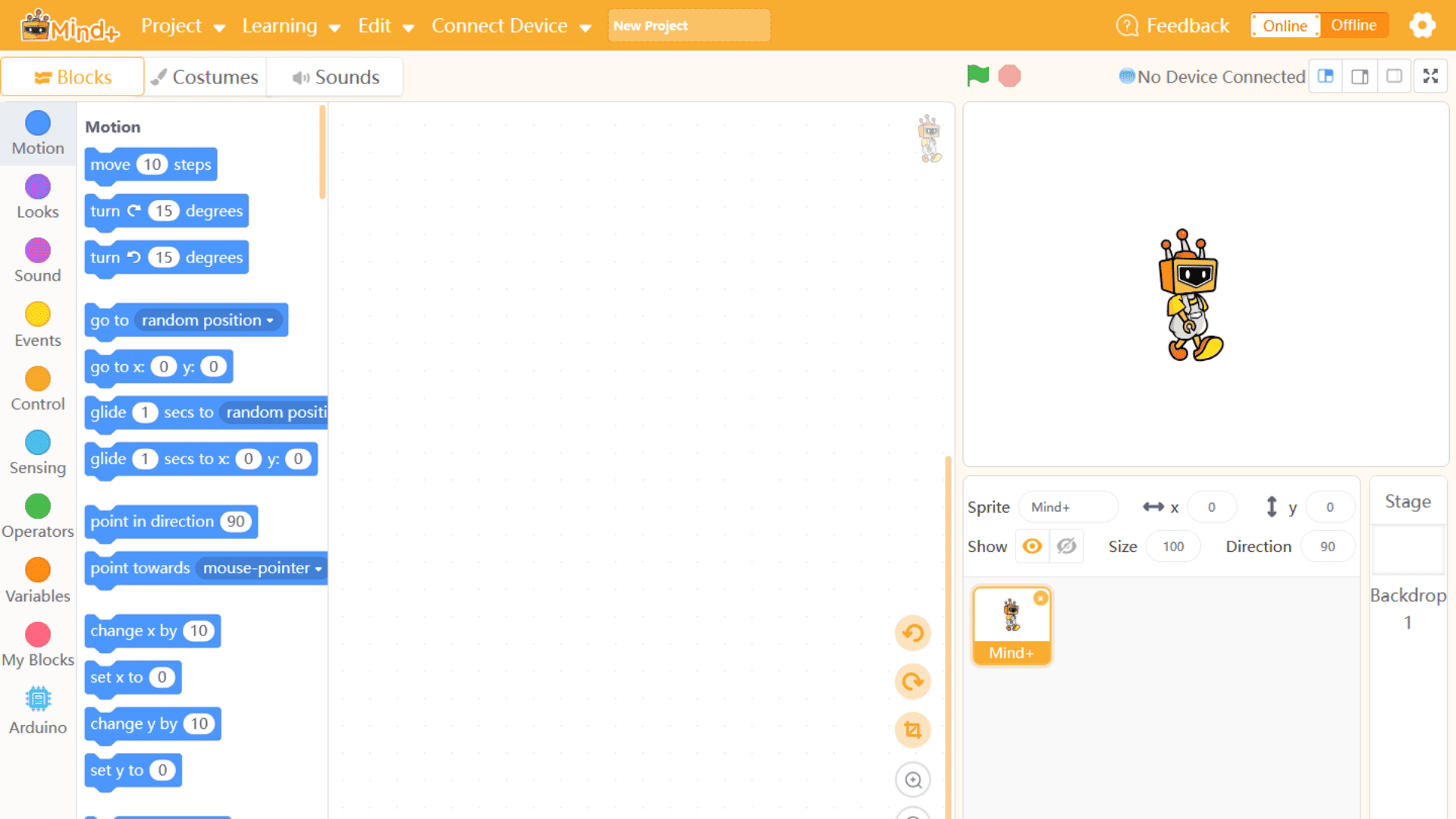Expand the 'go to random position' dropdown
This screenshot has width=1456, height=819.
(208, 321)
